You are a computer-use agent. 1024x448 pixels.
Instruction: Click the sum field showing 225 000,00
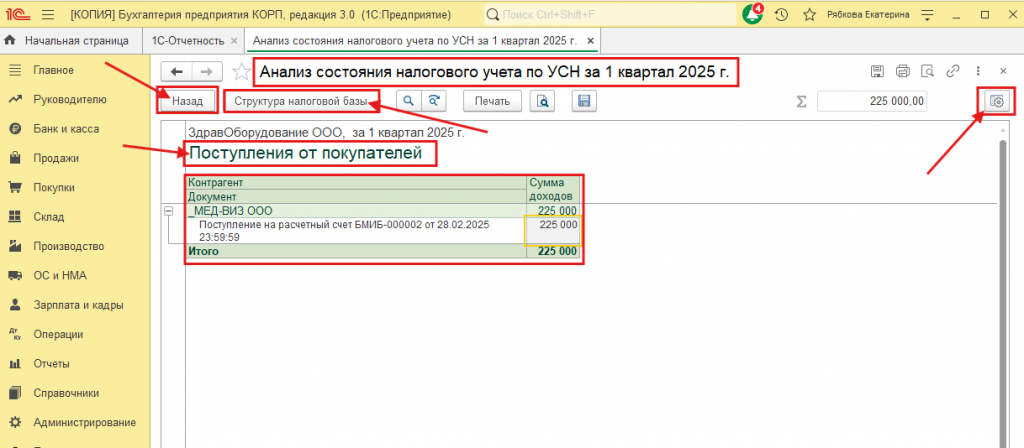[x=872, y=101]
